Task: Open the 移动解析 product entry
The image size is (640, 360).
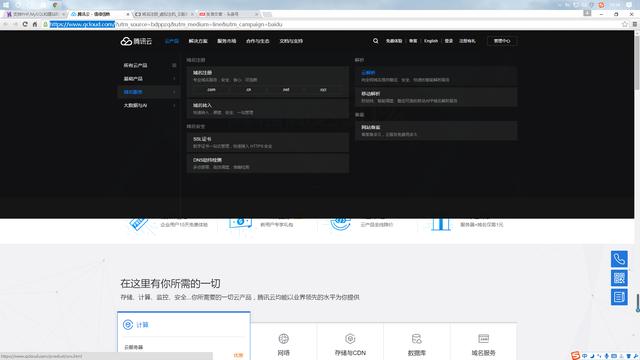Action: [x=436, y=97]
